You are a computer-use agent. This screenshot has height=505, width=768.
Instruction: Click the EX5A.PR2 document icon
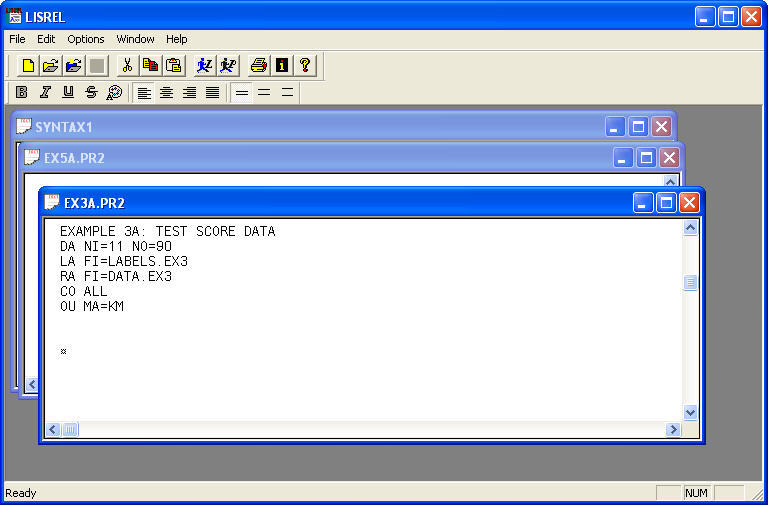coord(32,157)
